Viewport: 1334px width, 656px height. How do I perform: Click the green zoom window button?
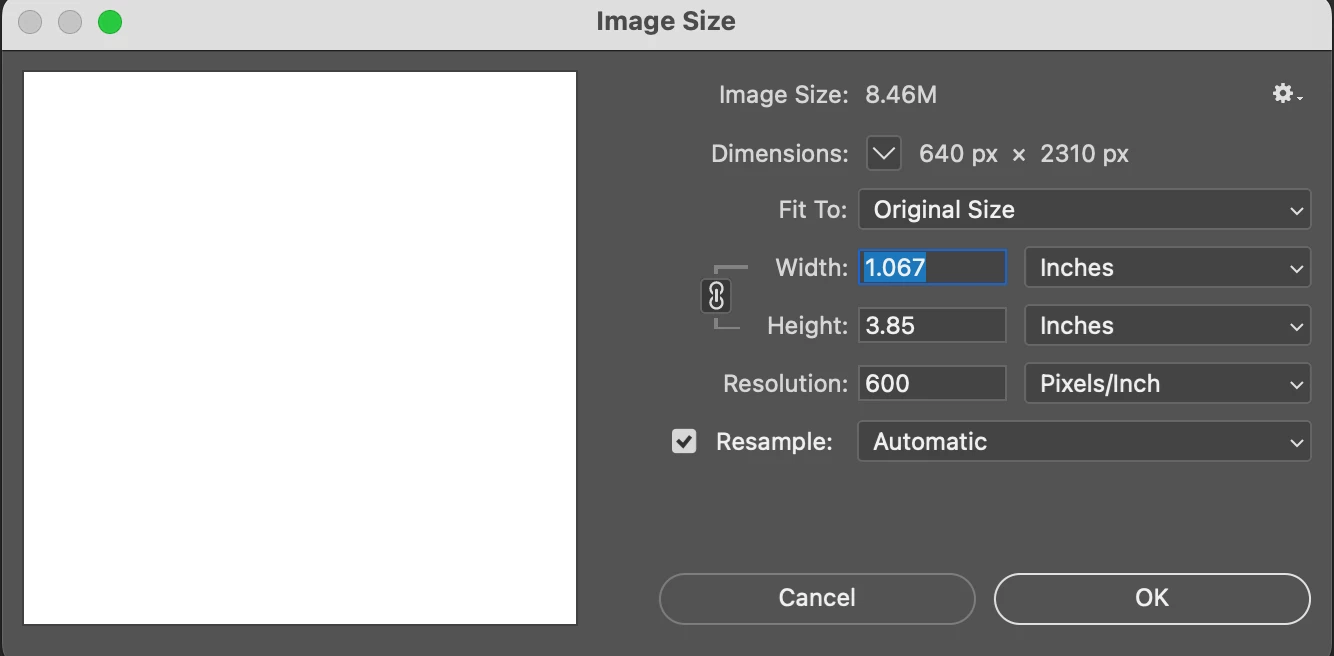tap(110, 22)
